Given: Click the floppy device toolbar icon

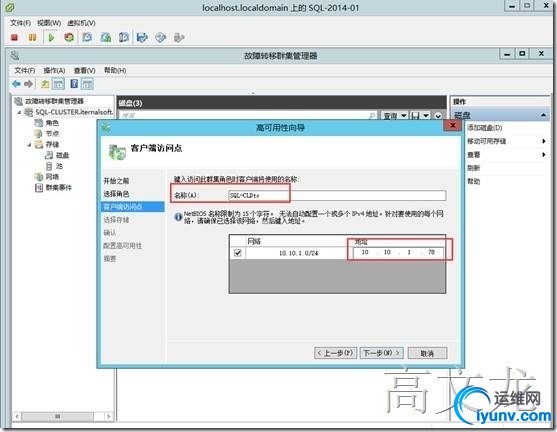Looking at the screenshot, I should point(142,37).
